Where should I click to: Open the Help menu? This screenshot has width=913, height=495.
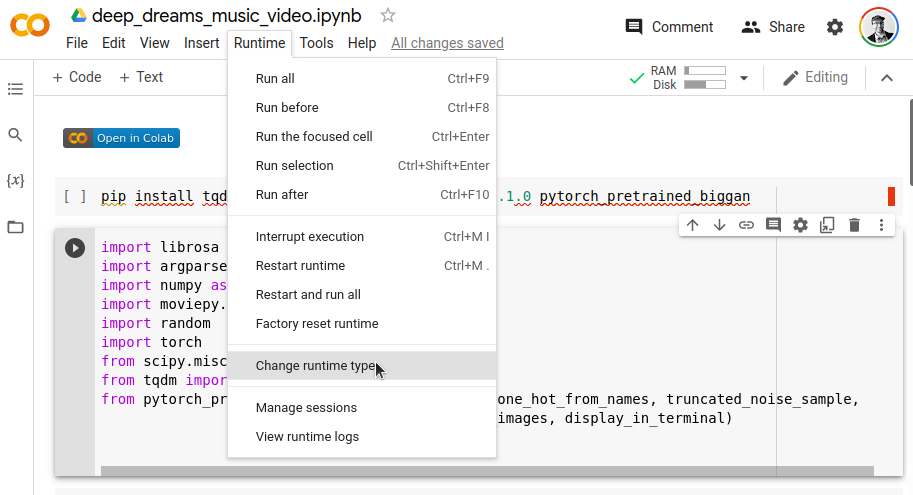tap(362, 43)
